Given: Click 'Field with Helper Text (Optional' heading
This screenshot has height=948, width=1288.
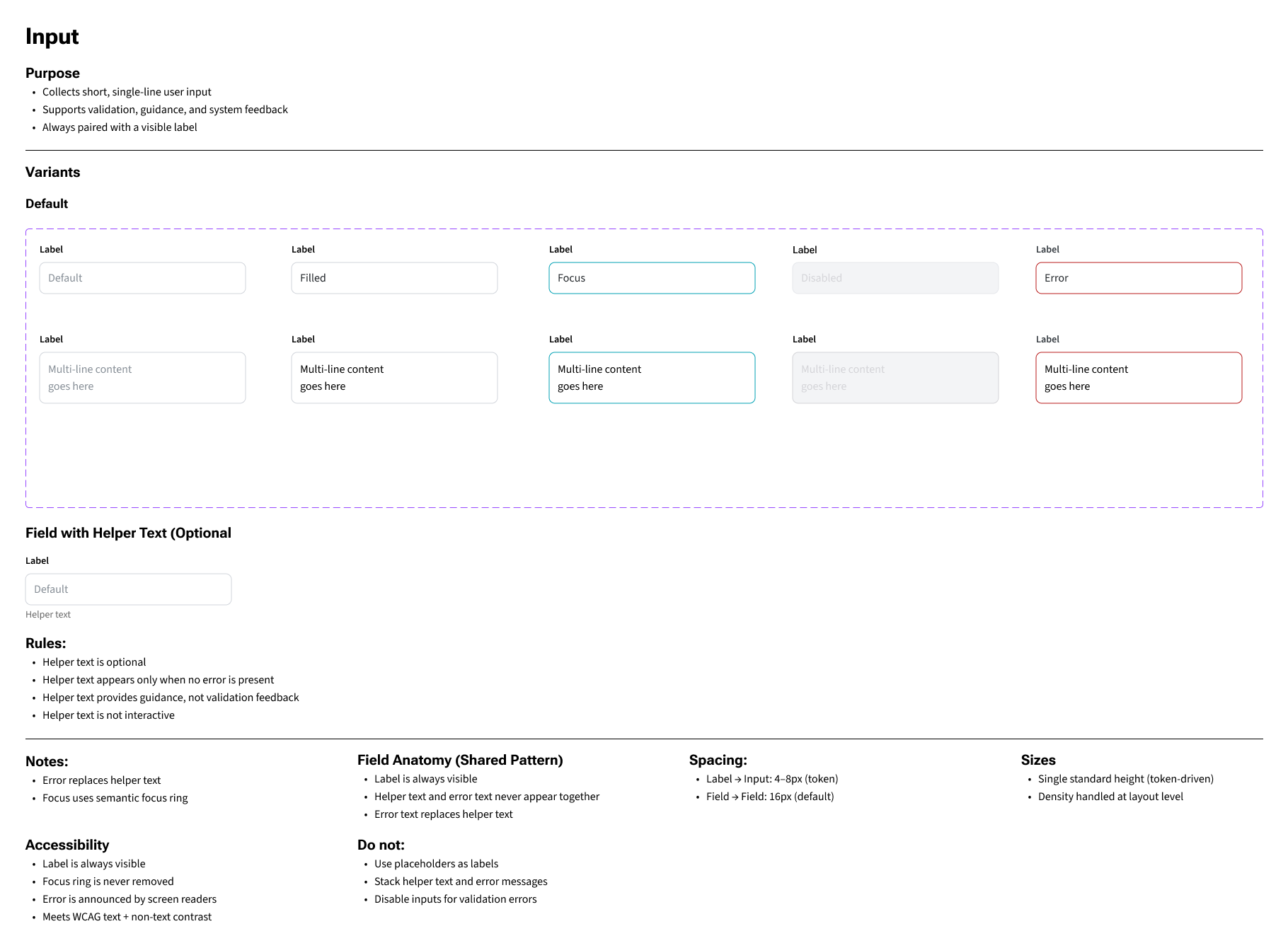Looking at the screenshot, I should click(128, 533).
